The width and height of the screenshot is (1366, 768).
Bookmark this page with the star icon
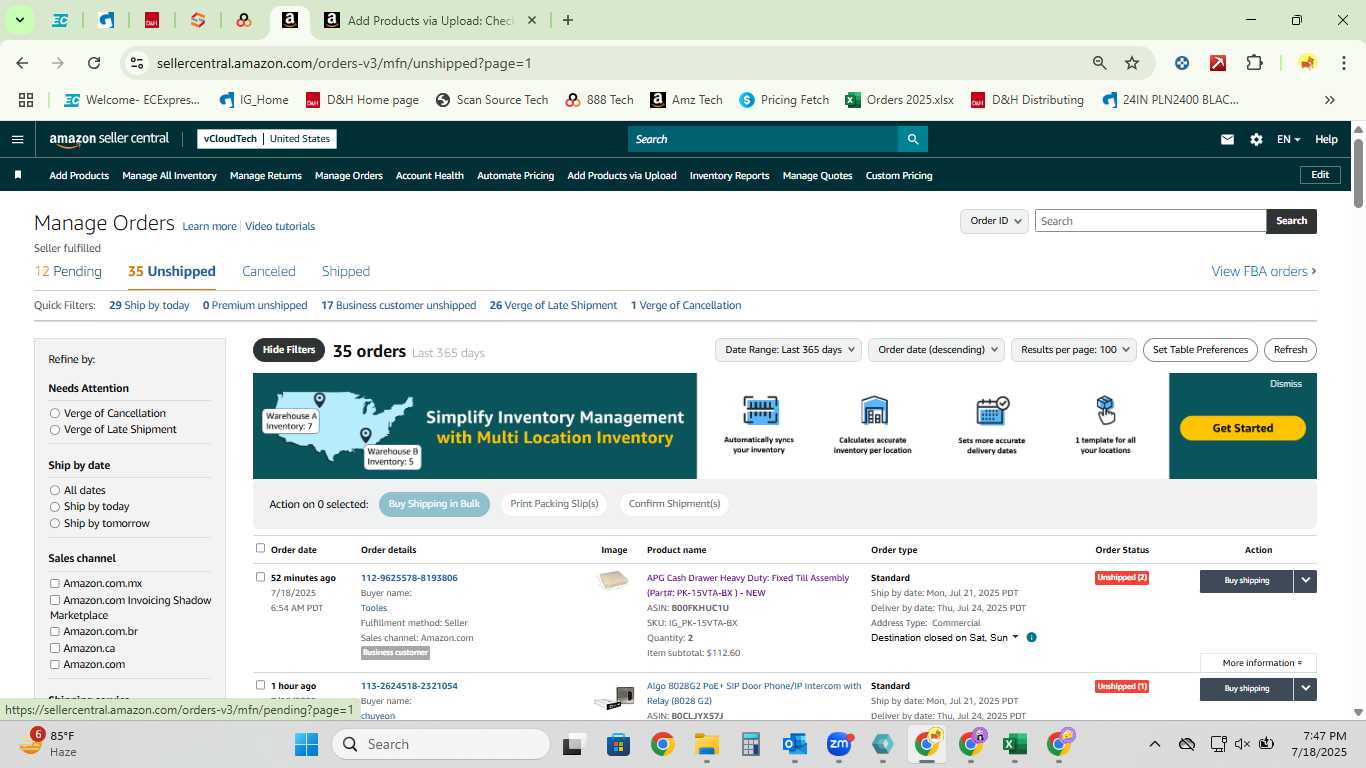(x=1132, y=63)
